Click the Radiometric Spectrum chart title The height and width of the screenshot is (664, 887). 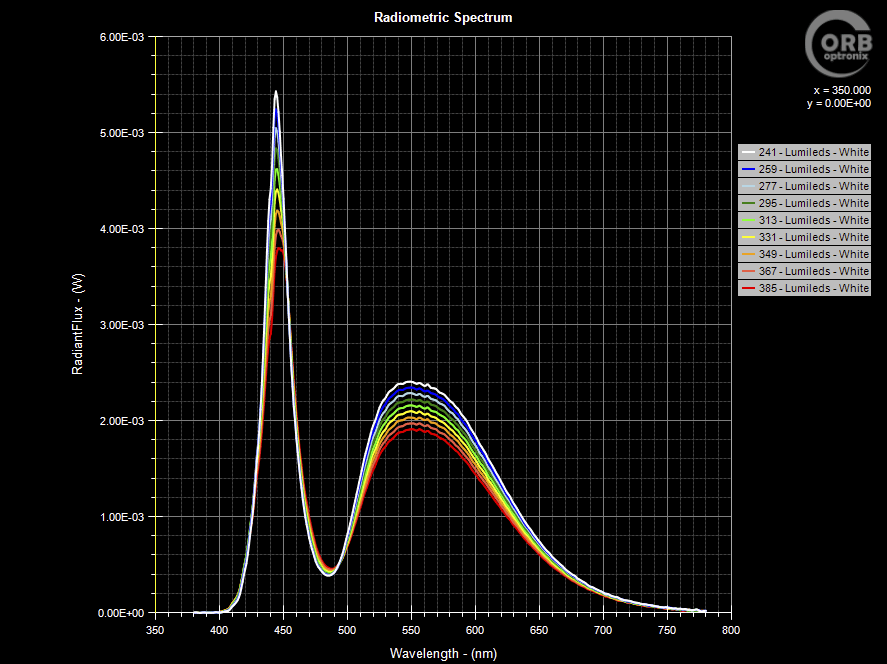pos(443,18)
